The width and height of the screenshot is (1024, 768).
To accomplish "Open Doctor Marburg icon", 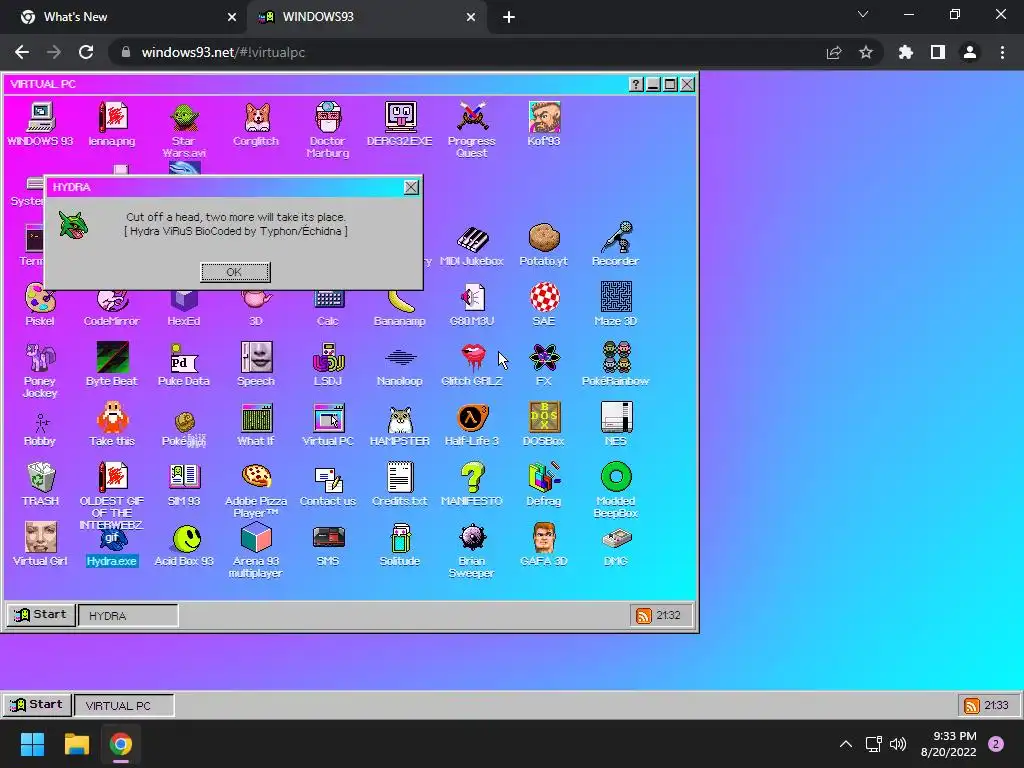I will pyautogui.click(x=328, y=118).
